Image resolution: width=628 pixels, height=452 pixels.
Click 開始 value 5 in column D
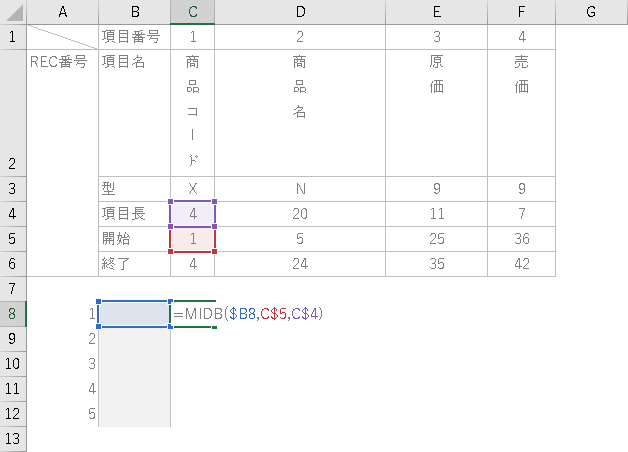pos(300,239)
